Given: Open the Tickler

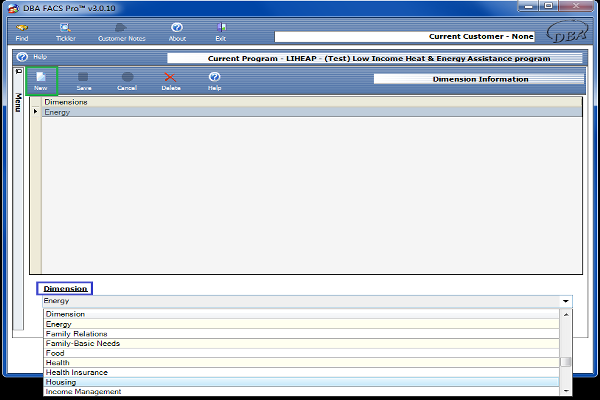Looking at the screenshot, I should click(x=65, y=33).
